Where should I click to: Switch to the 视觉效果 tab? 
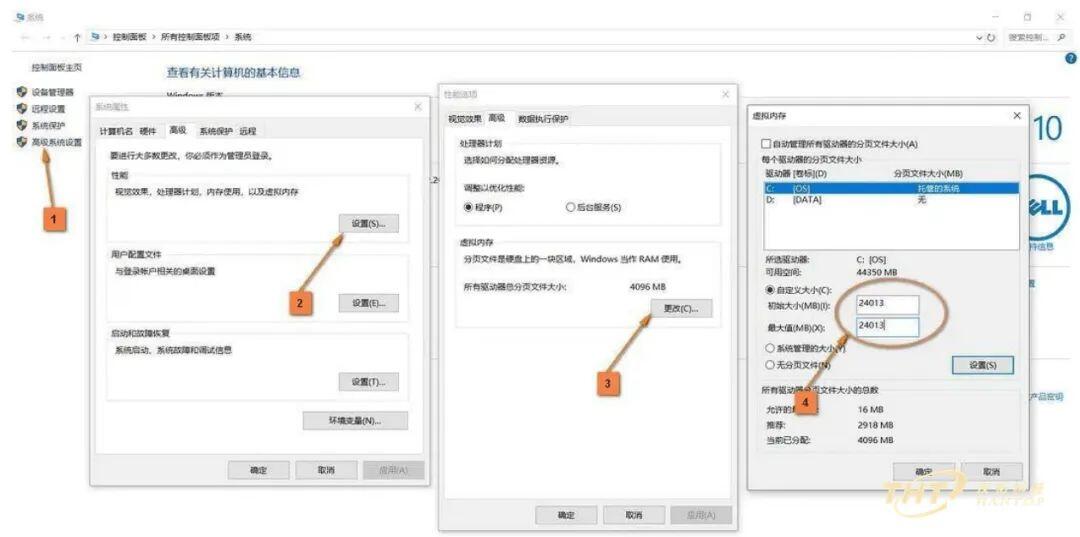[x=465, y=119]
